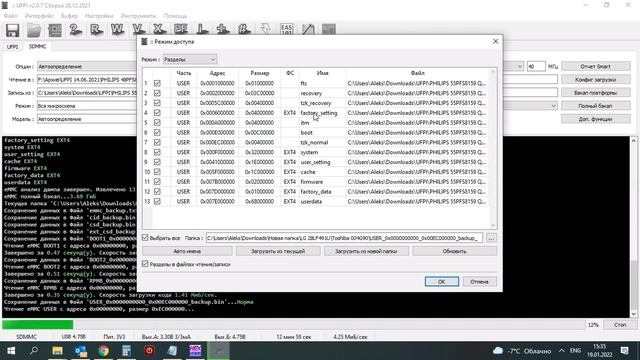Uncheck the boot partition checkbox

(157, 132)
